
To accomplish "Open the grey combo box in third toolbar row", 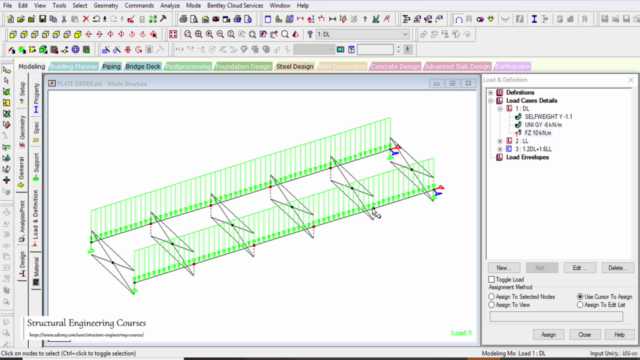I will 314,50.
